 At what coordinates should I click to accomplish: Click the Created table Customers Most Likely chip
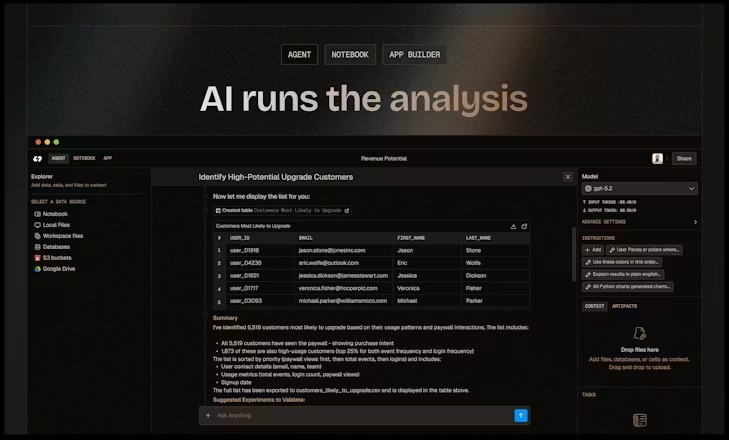282,211
